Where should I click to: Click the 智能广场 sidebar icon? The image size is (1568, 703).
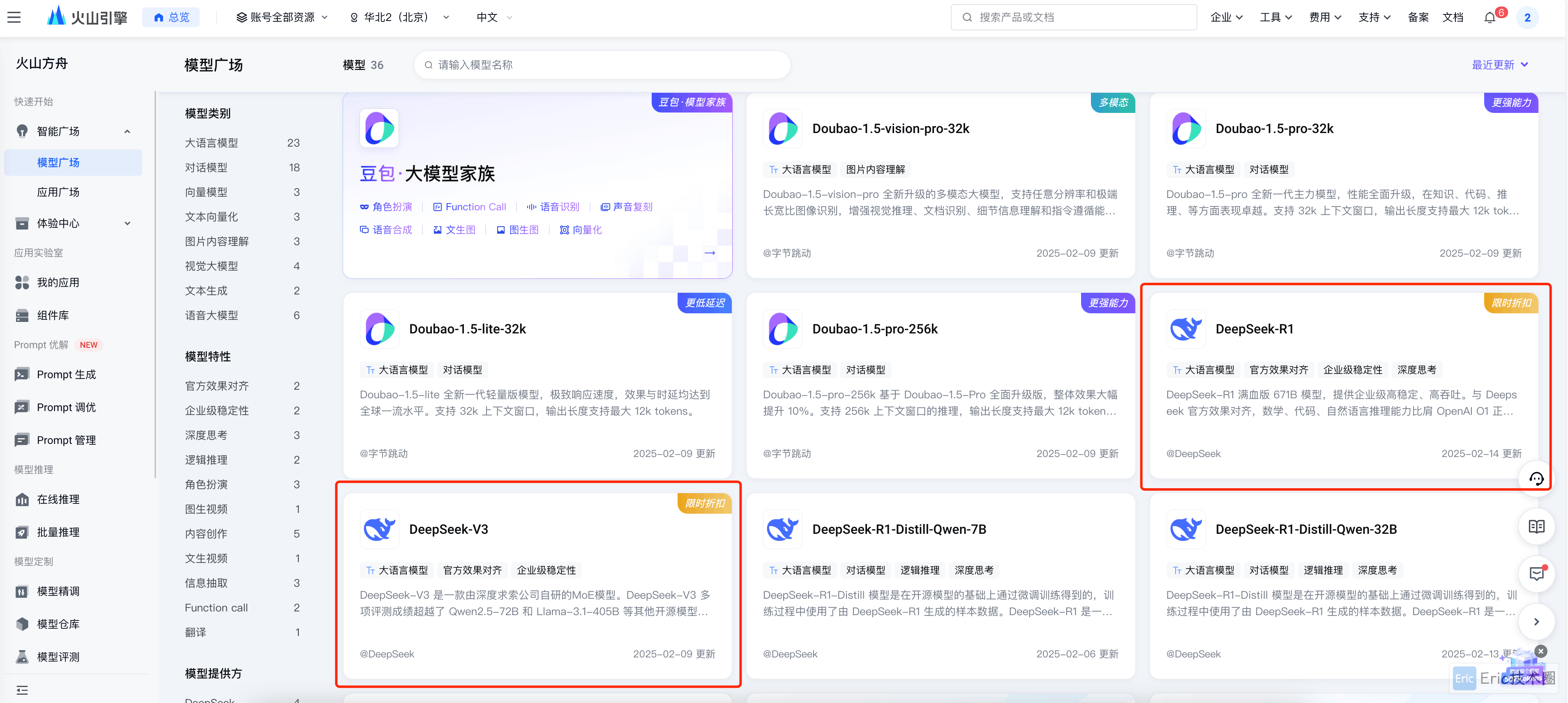tap(22, 131)
